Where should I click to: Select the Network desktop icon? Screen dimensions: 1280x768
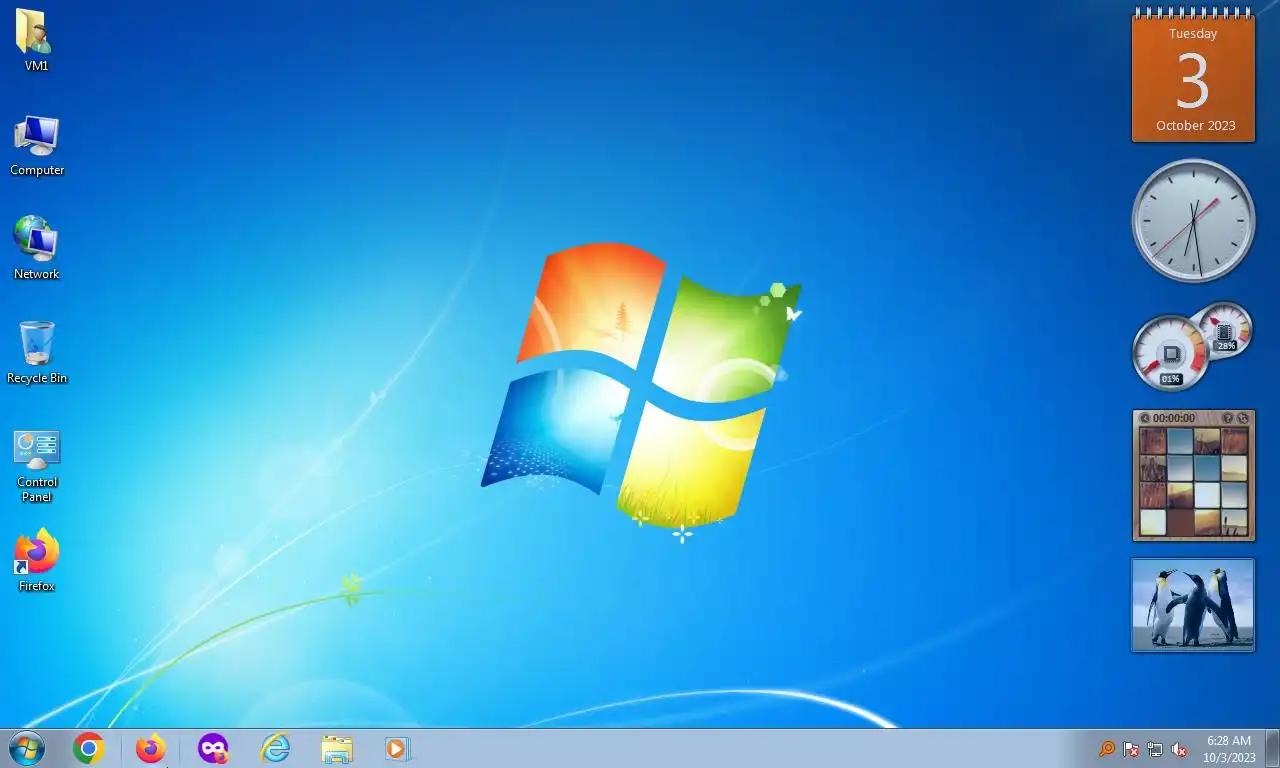tap(37, 248)
